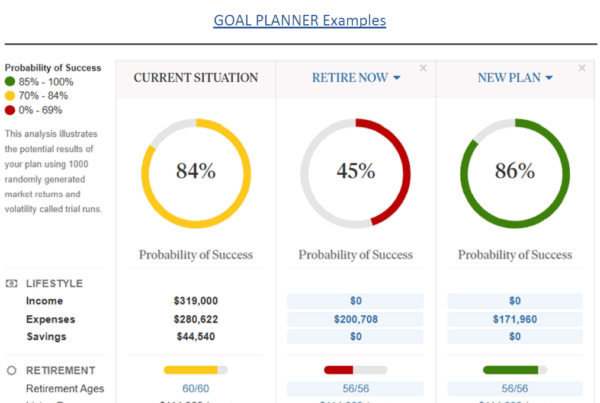The image size is (600, 403).
Task: Open the GOAL PLANNER Examples link
Action: (x=300, y=21)
